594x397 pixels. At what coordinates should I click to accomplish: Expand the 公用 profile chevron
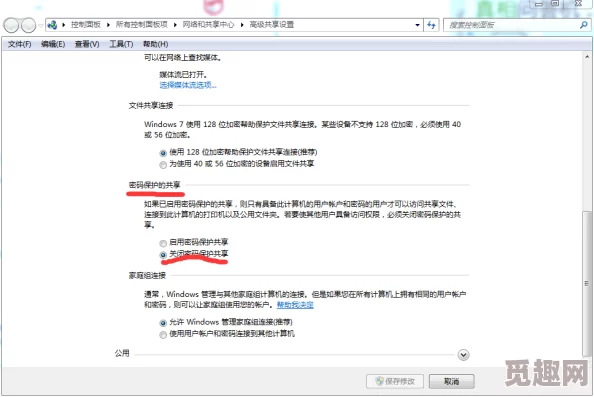pyautogui.click(x=463, y=355)
